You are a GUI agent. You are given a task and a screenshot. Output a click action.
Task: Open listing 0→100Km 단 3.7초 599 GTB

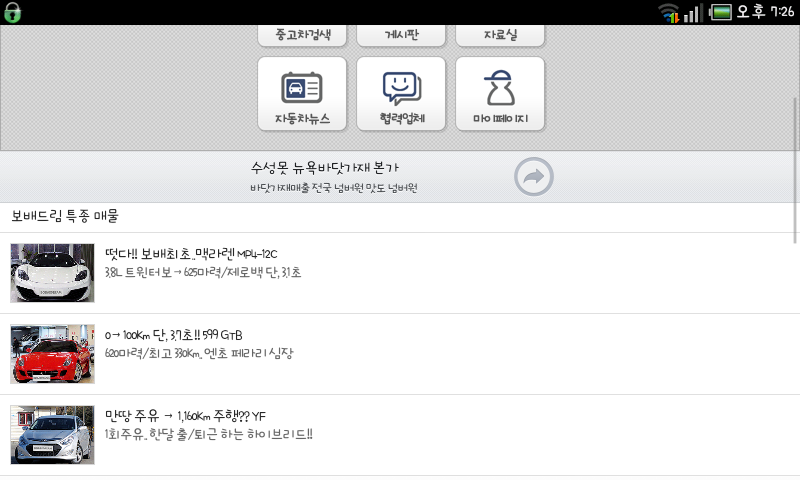(x=173, y=335)
